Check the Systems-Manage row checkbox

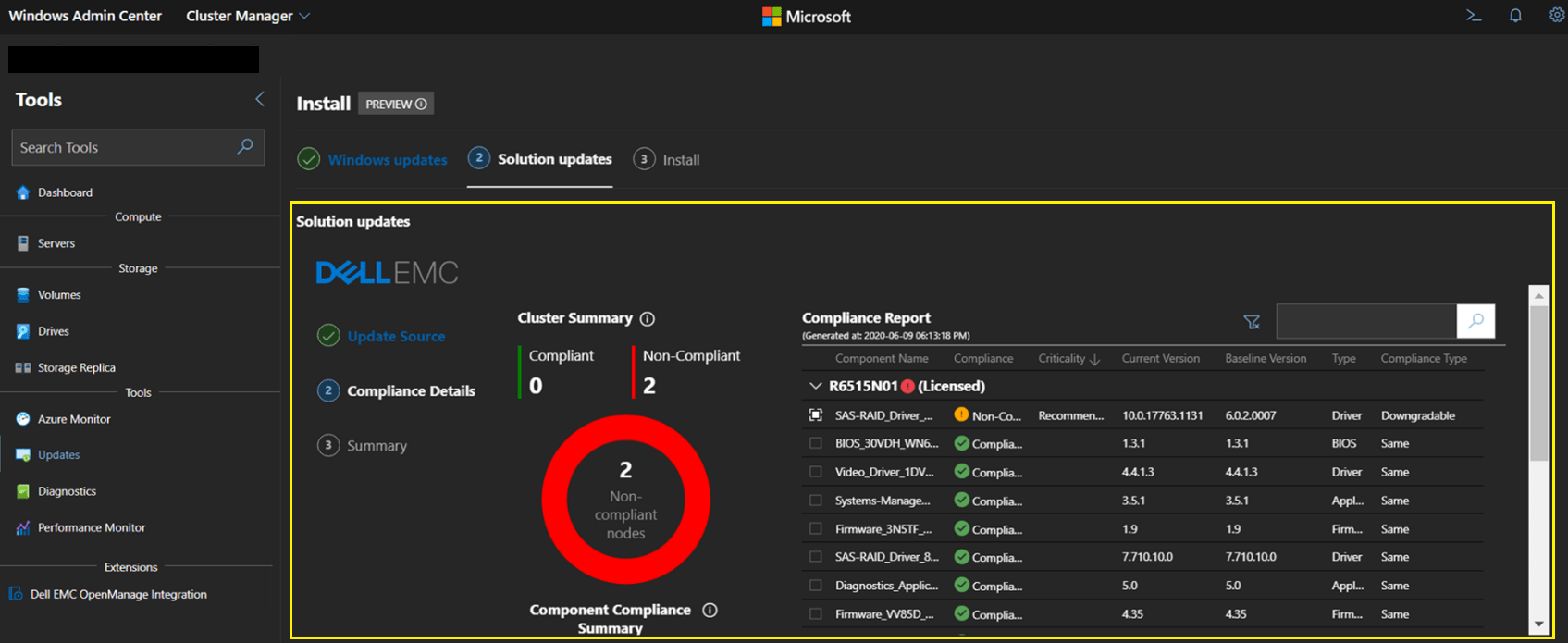tap(815, 501)
